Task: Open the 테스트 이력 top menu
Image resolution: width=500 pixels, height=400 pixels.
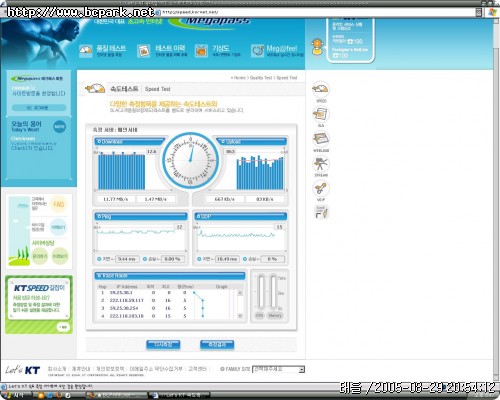Action: pyautogui.click(x=163, y=51)
